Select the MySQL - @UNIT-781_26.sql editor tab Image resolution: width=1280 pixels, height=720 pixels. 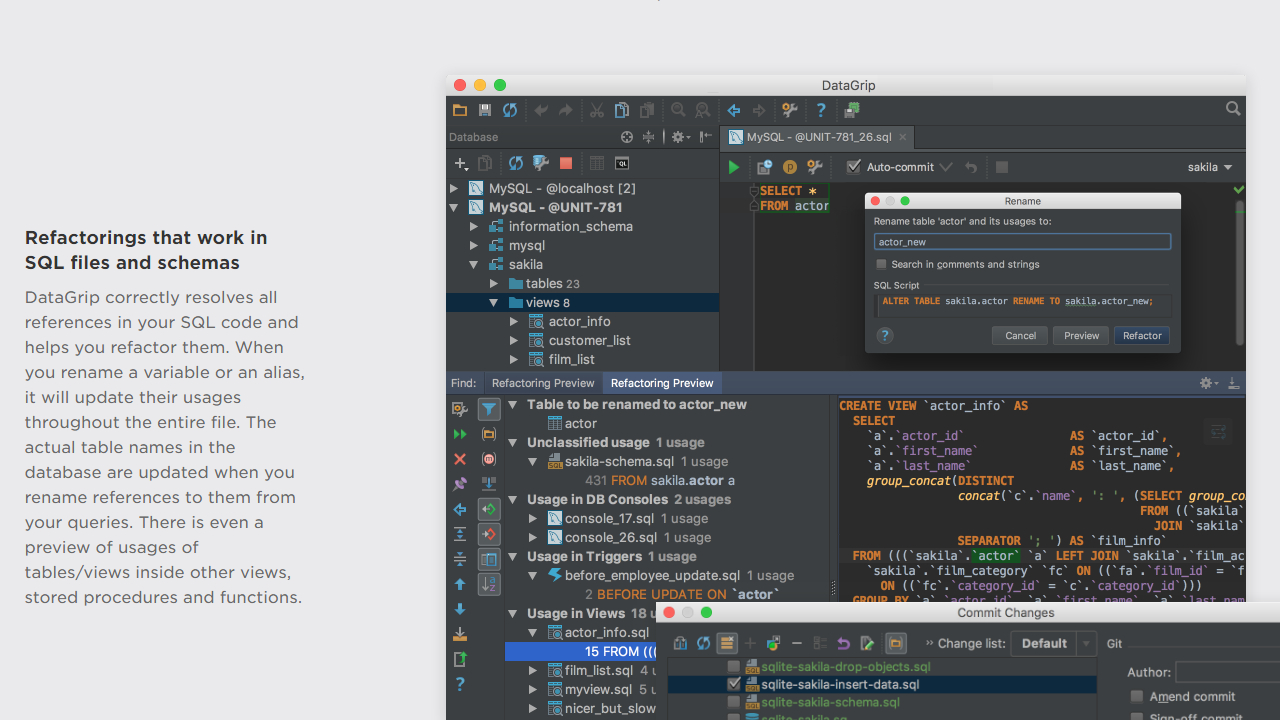click(x=816, y=137)
